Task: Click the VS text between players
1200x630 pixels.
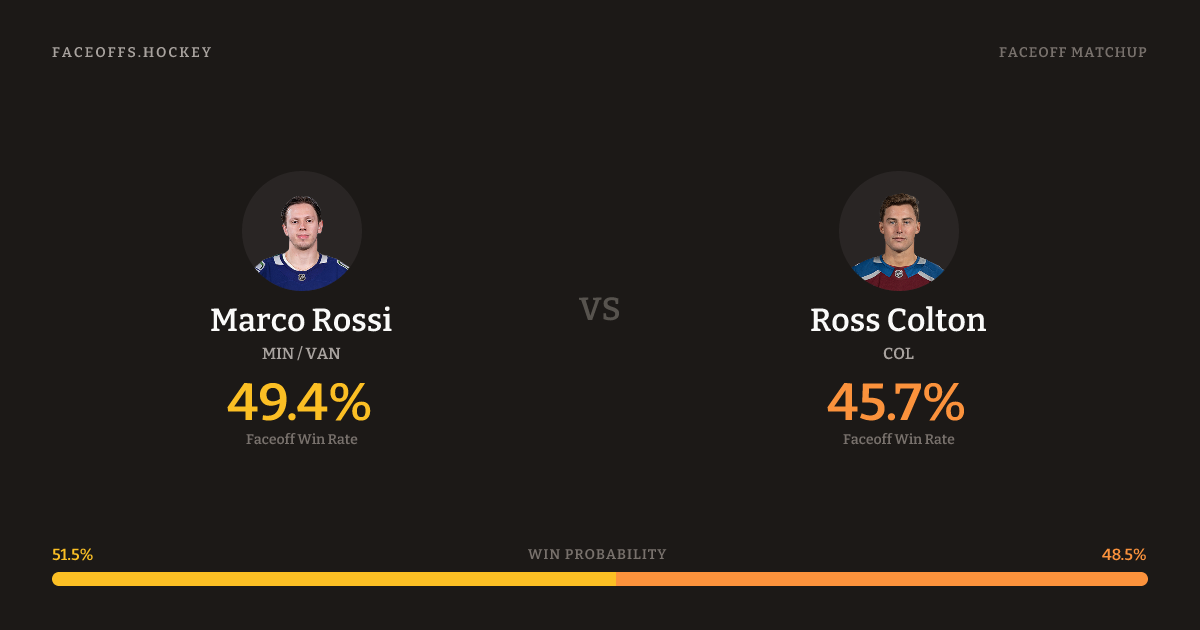Action: click(600, 309)
